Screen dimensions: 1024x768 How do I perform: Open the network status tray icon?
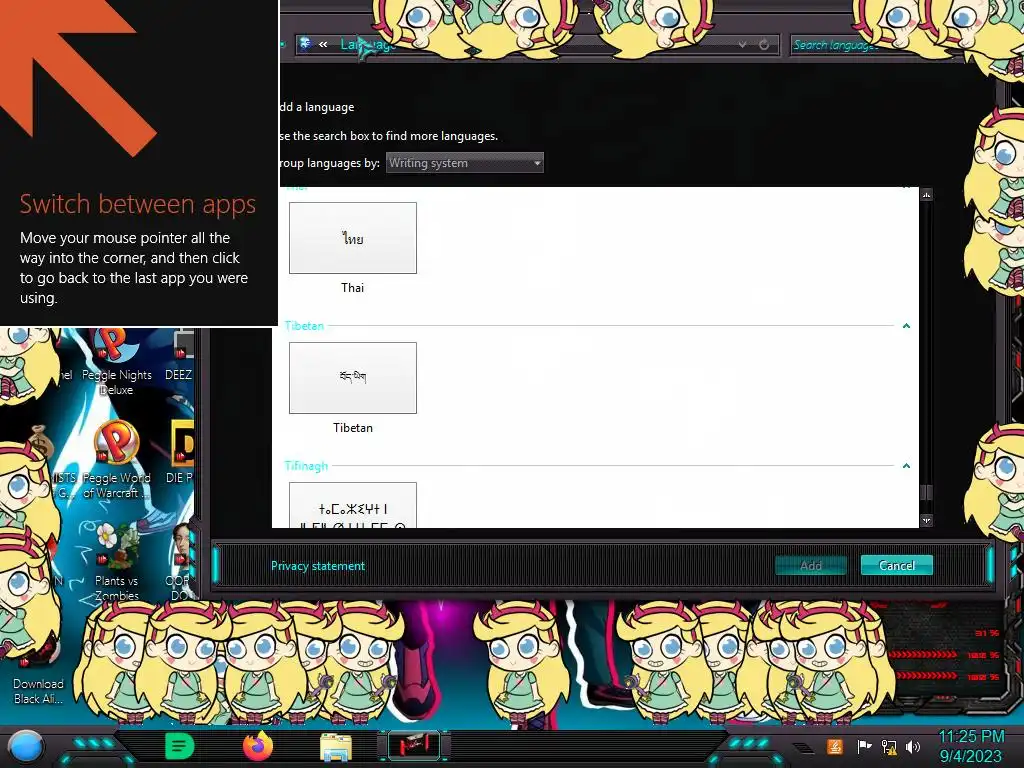point(889,746)
